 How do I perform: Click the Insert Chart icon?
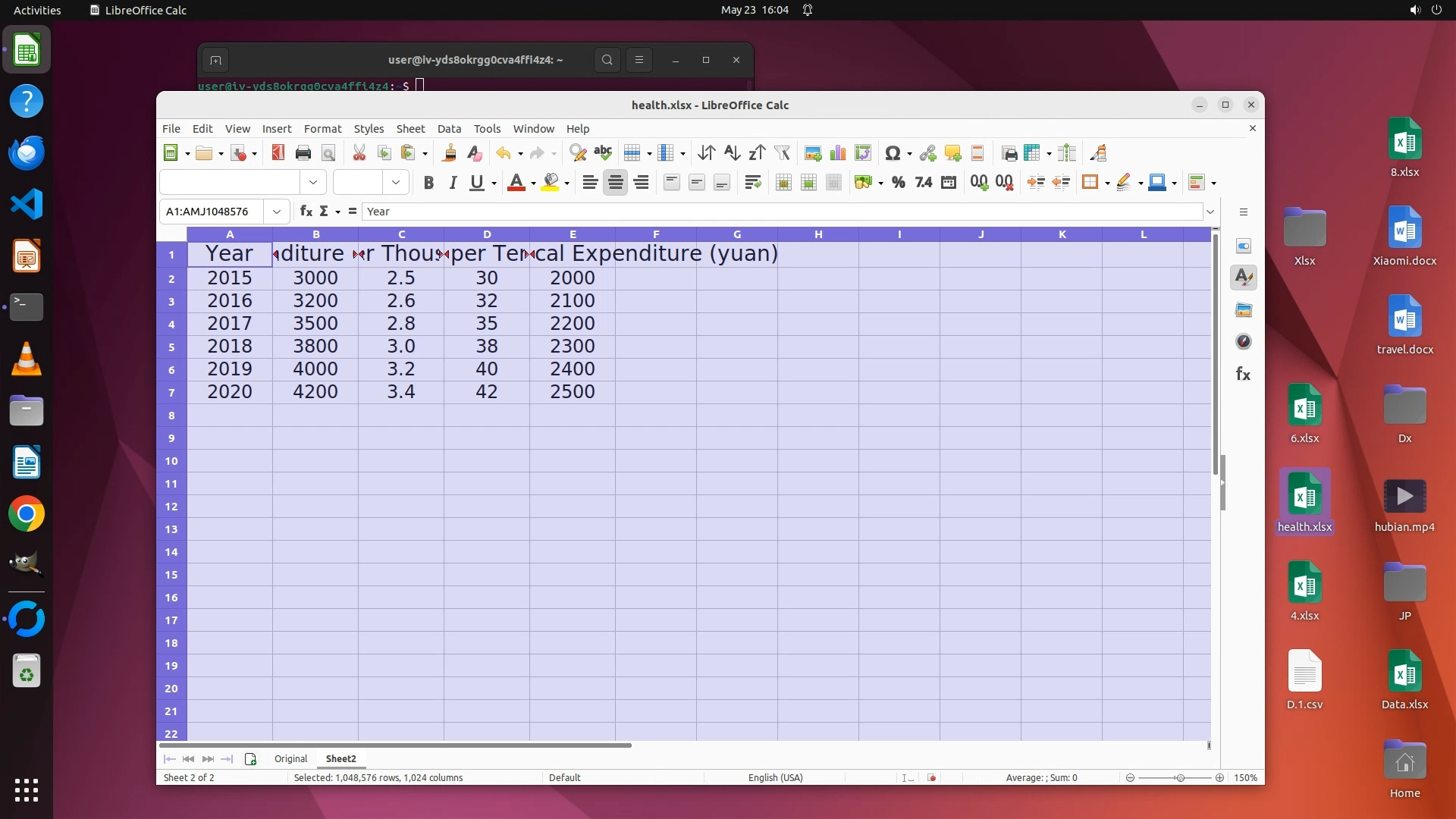click(838, 153)
